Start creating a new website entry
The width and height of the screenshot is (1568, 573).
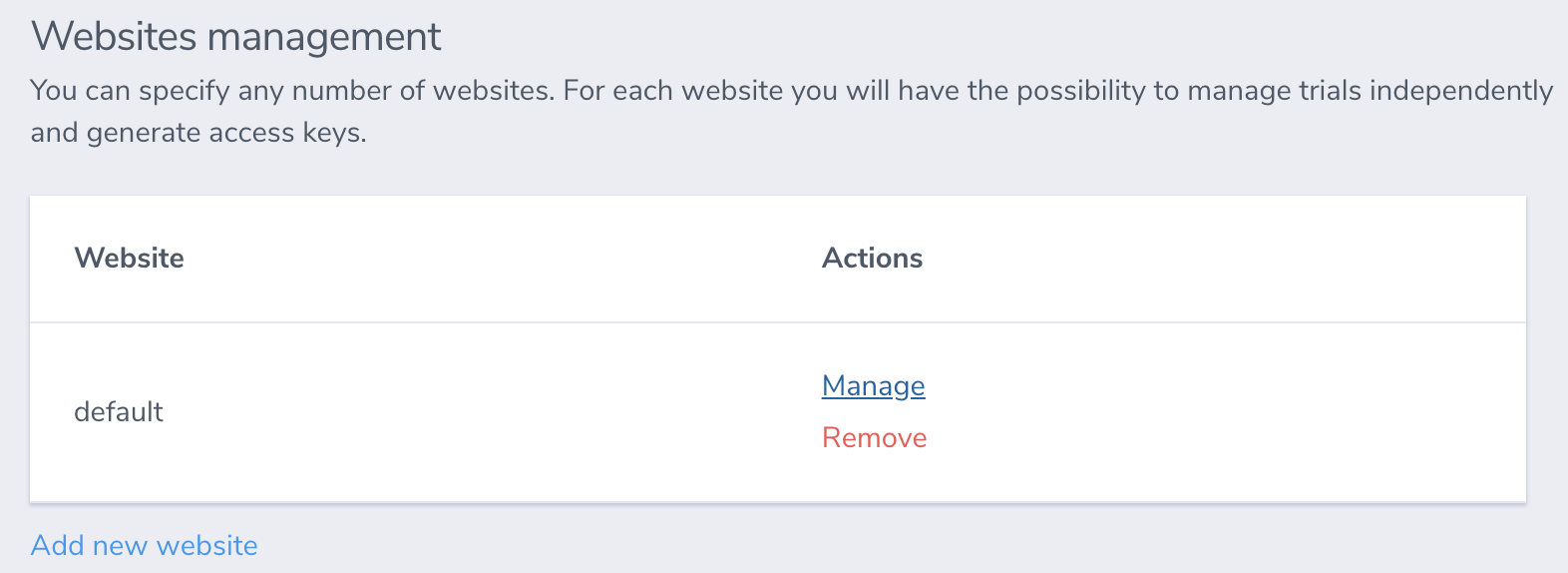coord(145,546)
